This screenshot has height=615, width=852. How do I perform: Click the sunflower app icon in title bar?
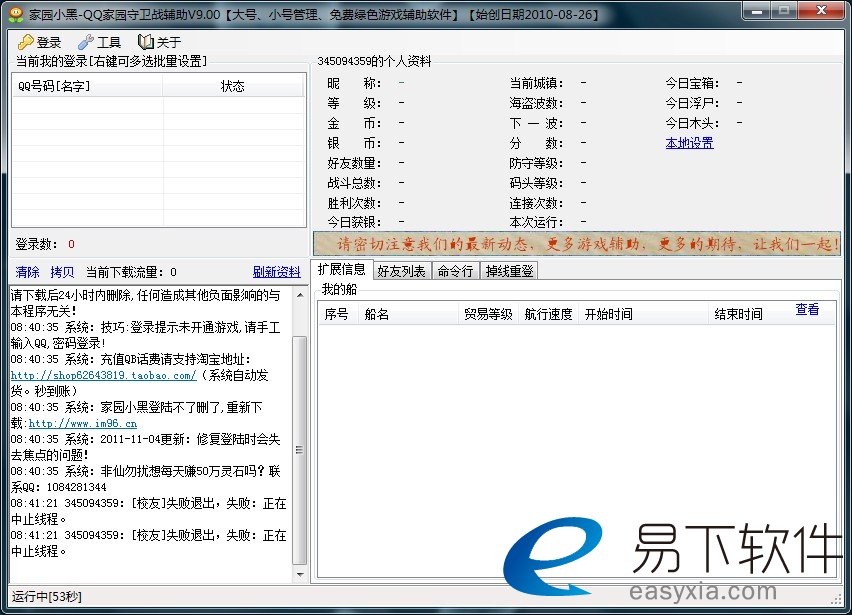pyautogui.click(x=16, y=14)
